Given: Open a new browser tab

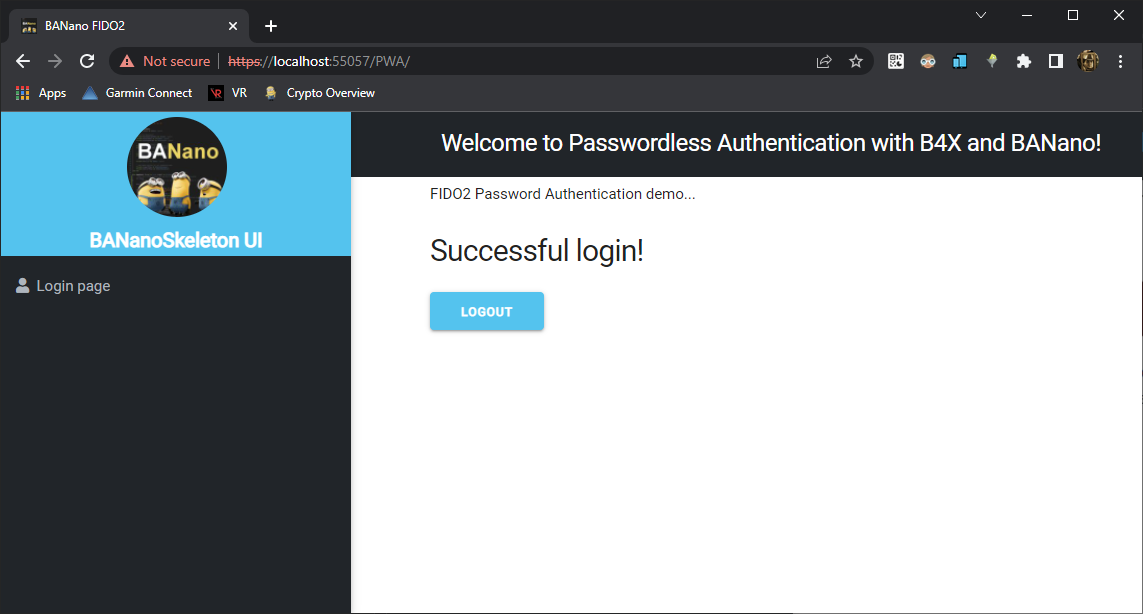Looking at the screenshot, I should click(271, 26).
